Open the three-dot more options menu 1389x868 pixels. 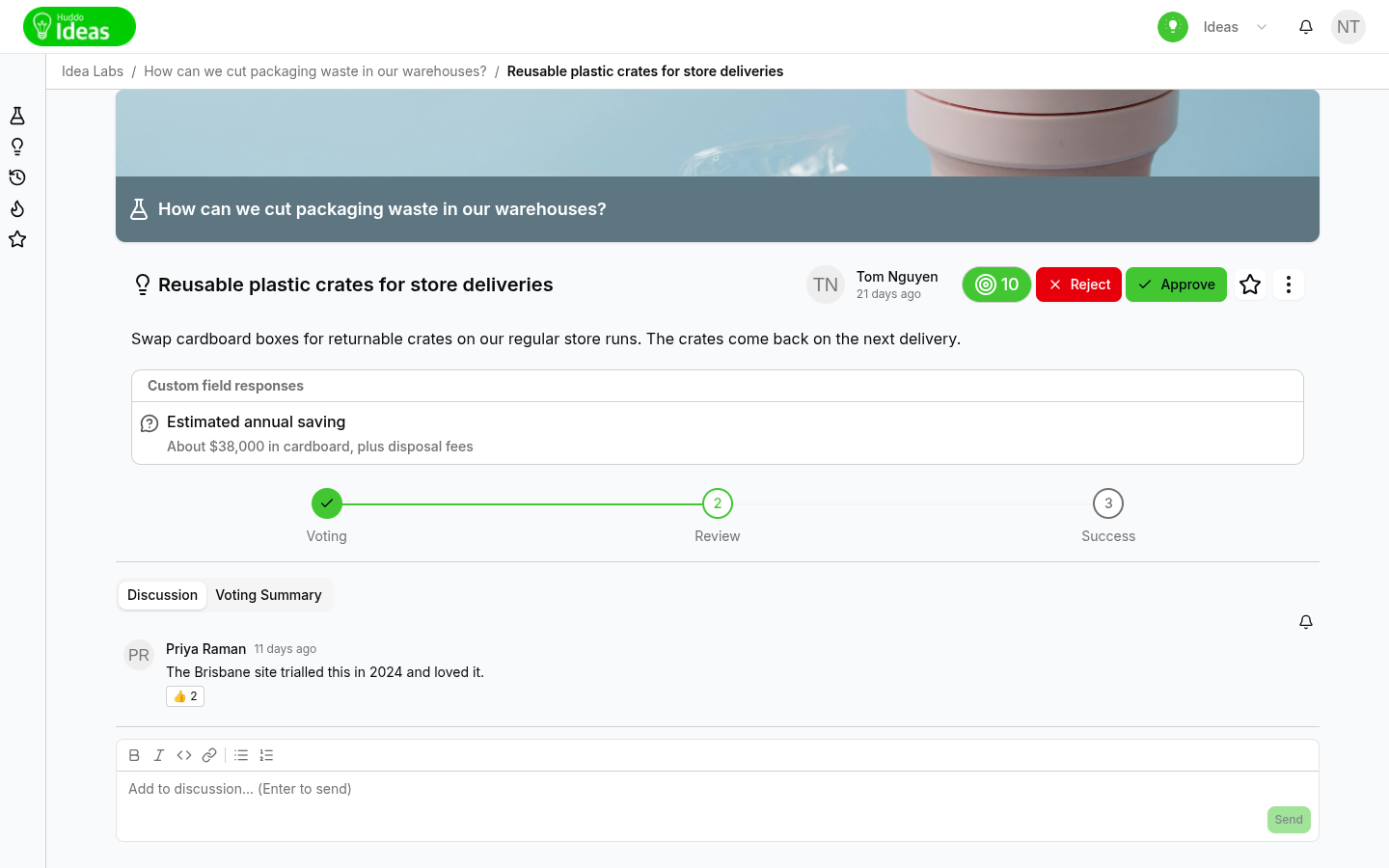coord(1289,285)
